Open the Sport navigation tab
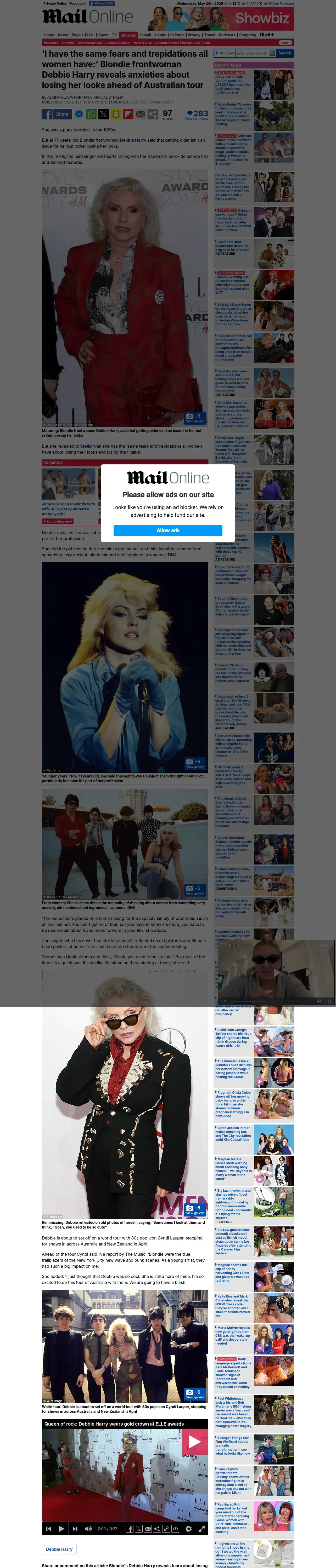 click(103, 35)
